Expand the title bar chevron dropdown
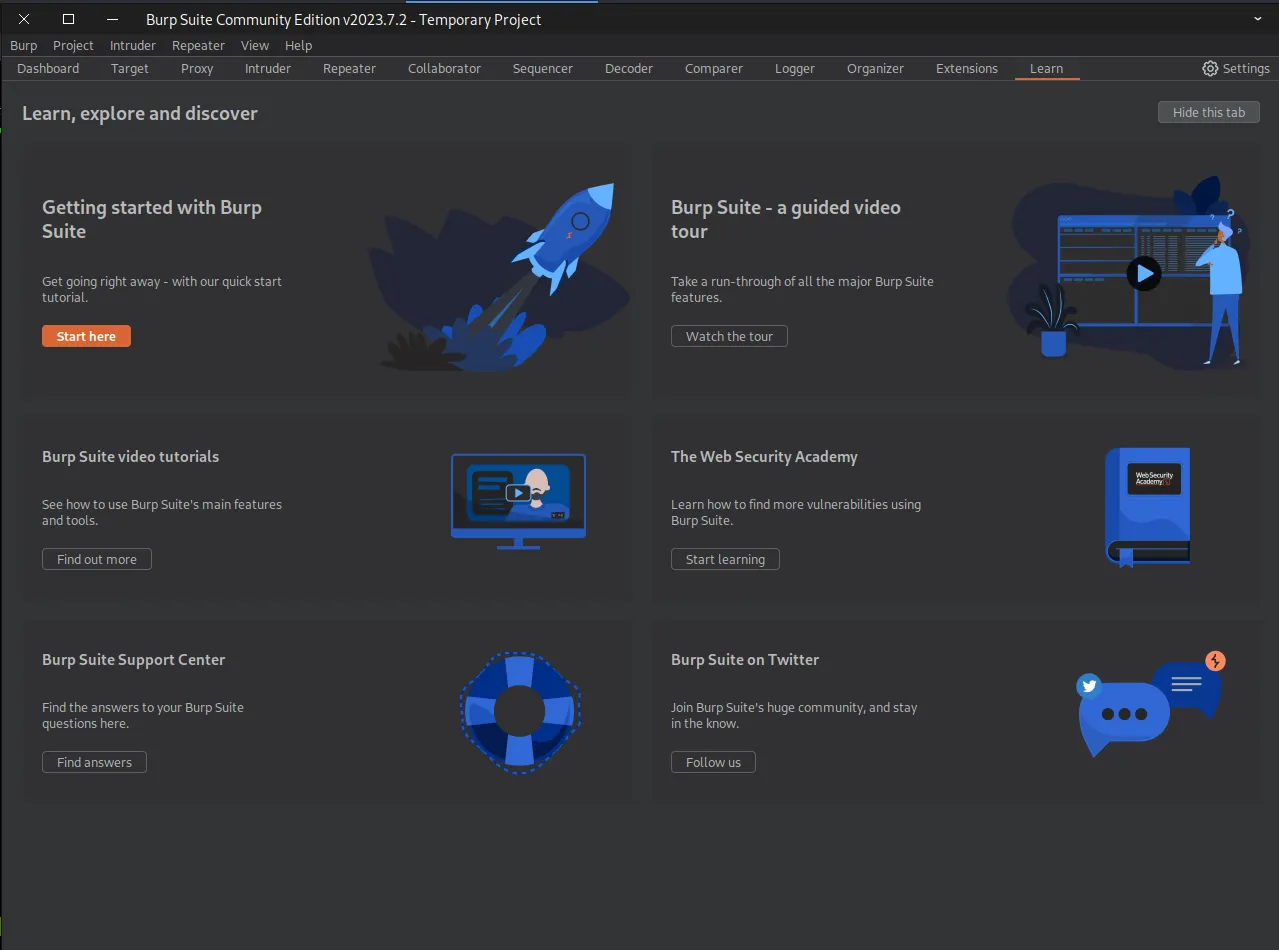 click(x=1258, y=19)
